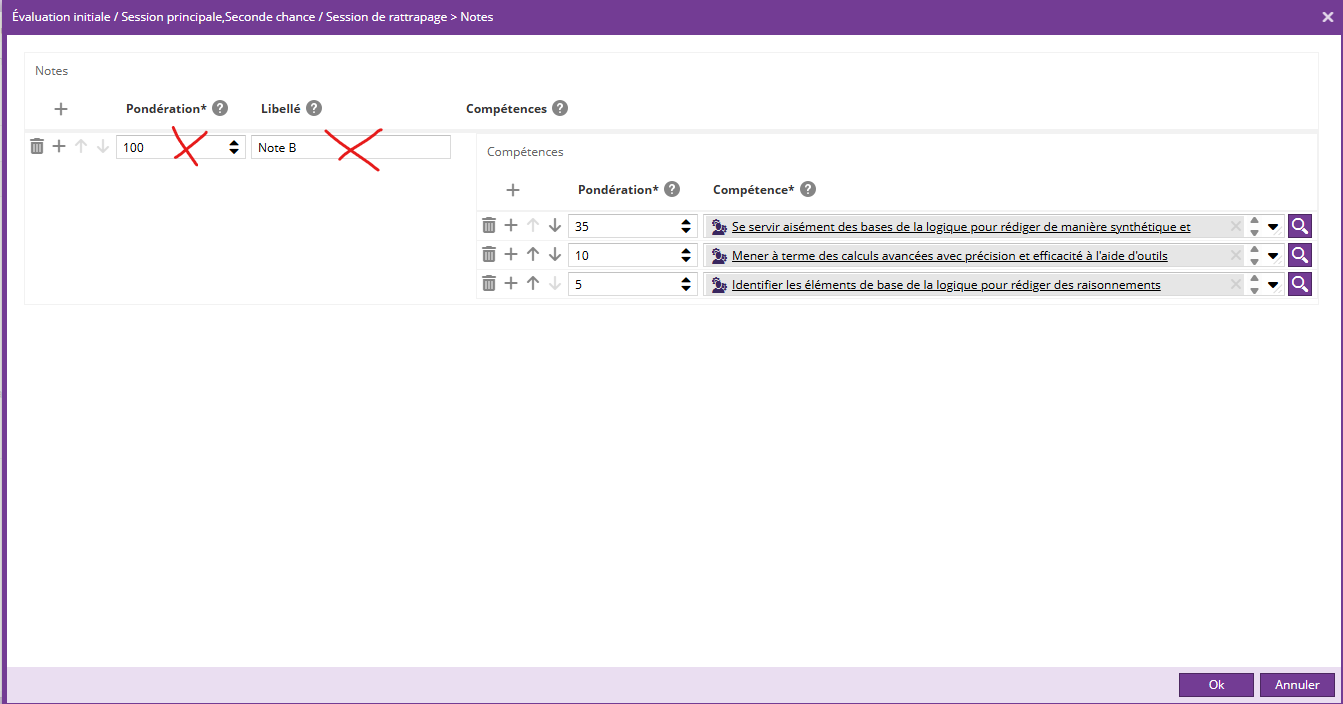The image size is (1343, 704).
Task: Click the plus icon in Notes header
Action: pos(60,109)
